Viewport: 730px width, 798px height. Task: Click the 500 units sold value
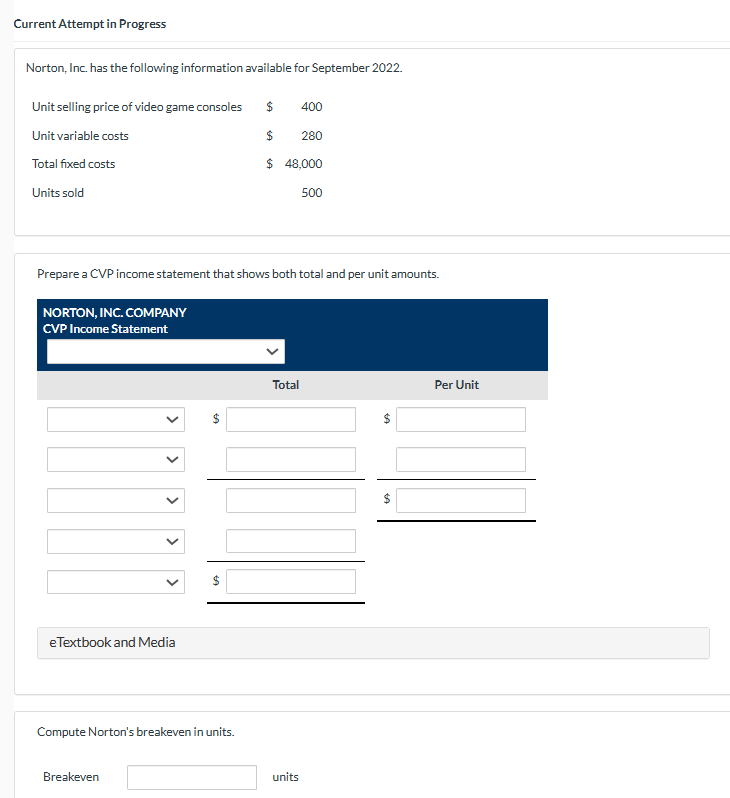point(312,193)
